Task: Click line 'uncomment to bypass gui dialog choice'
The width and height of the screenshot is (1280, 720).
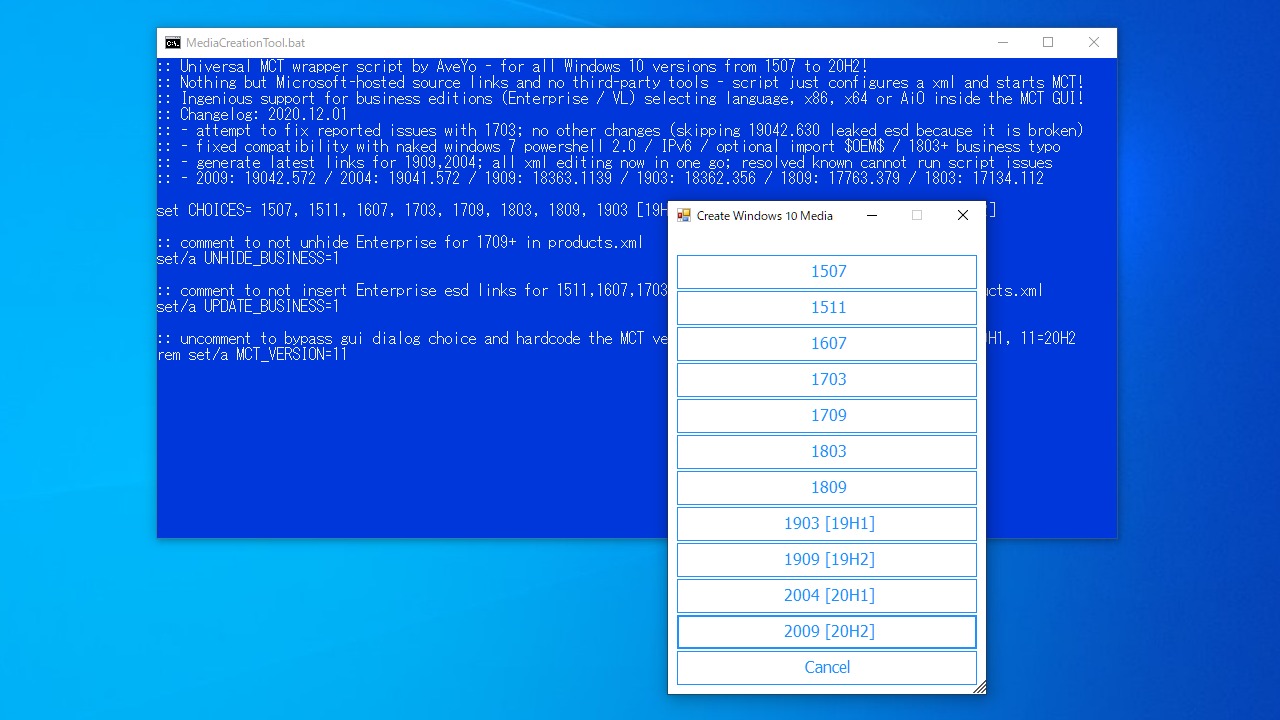Action: (412, 338)
